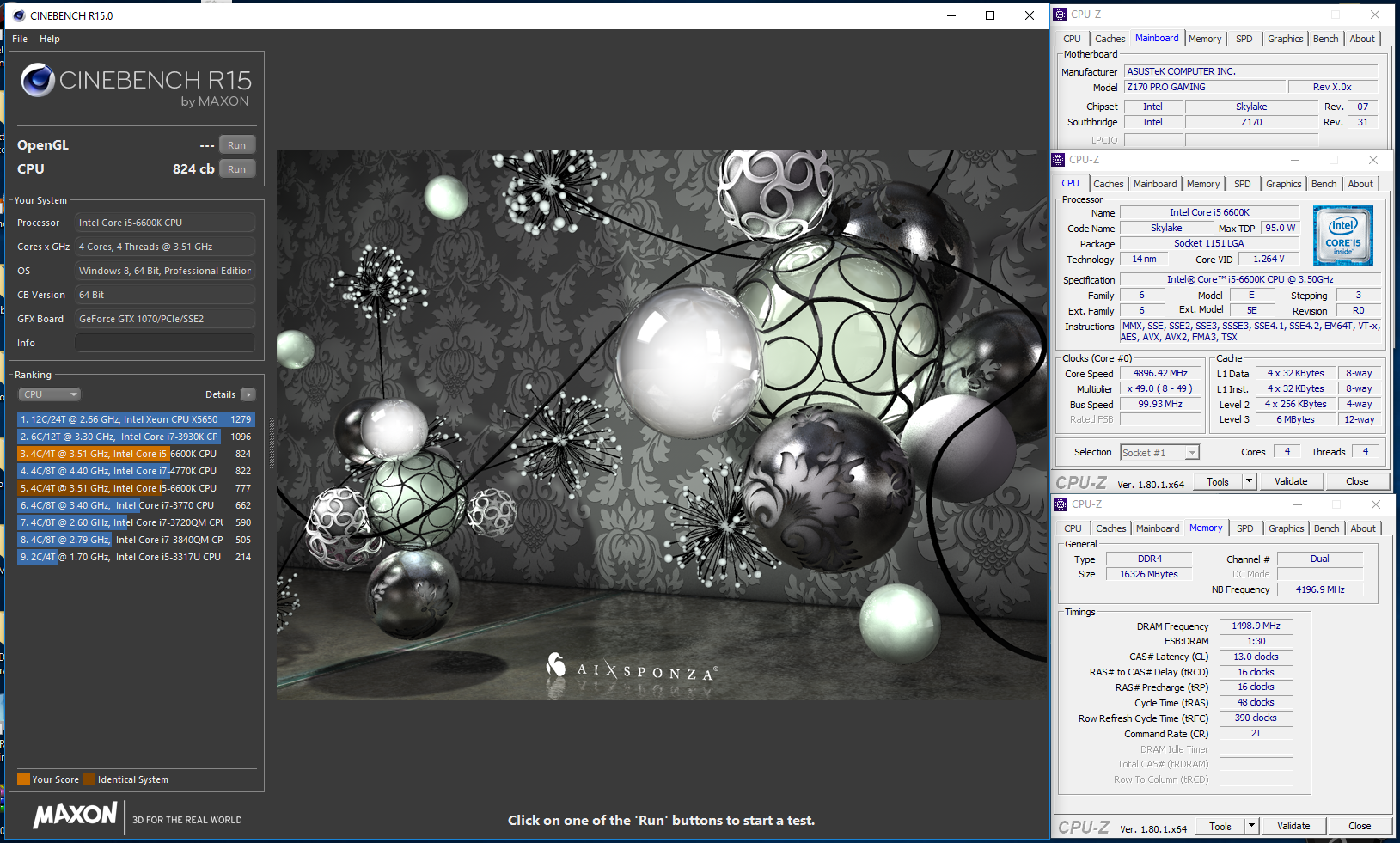Click CPU-Z icon in Mainboard window title

[1061, 15]
